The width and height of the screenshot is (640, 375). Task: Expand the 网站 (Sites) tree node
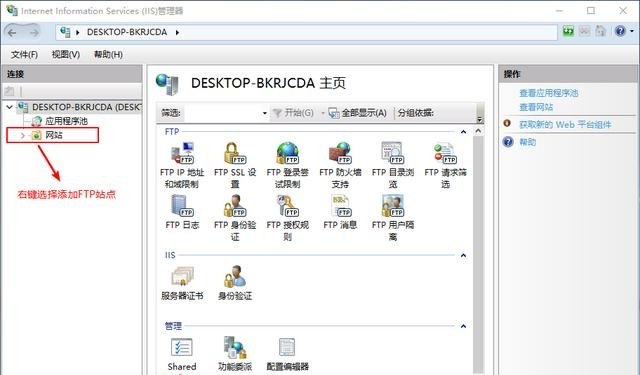click(x=23, y=135)
